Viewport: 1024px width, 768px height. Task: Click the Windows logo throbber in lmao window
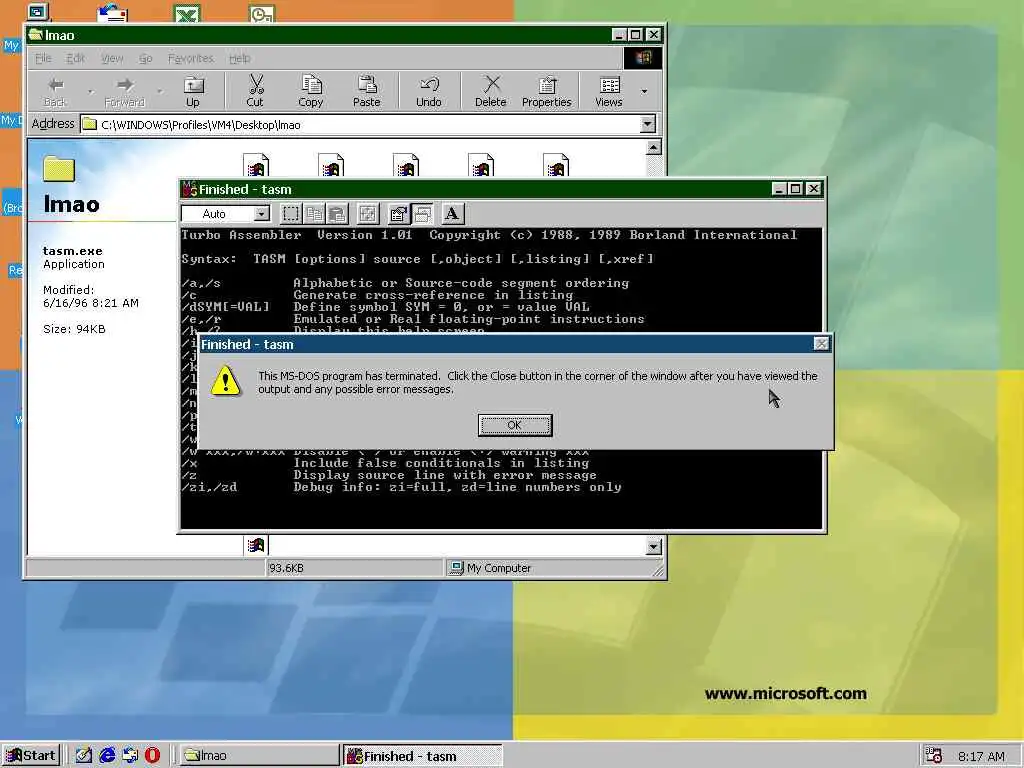[643, 58]
